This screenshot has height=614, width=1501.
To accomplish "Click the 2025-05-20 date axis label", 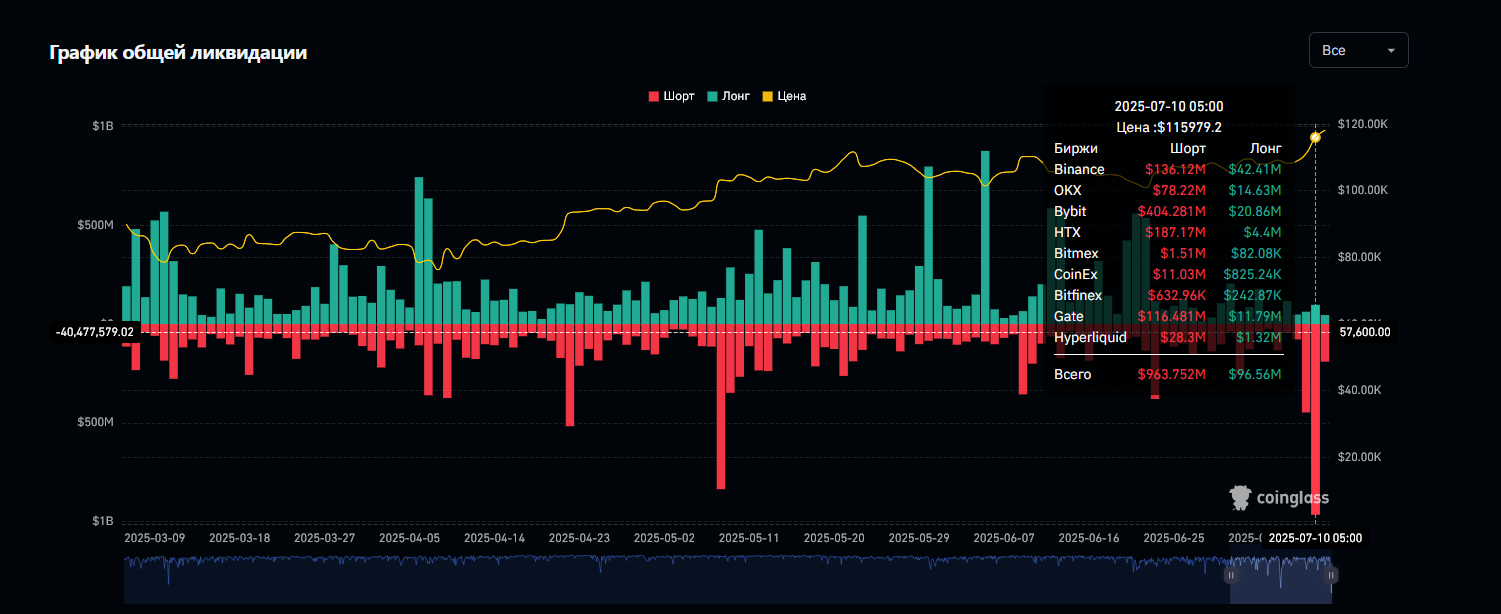I will tap(834, 537).
